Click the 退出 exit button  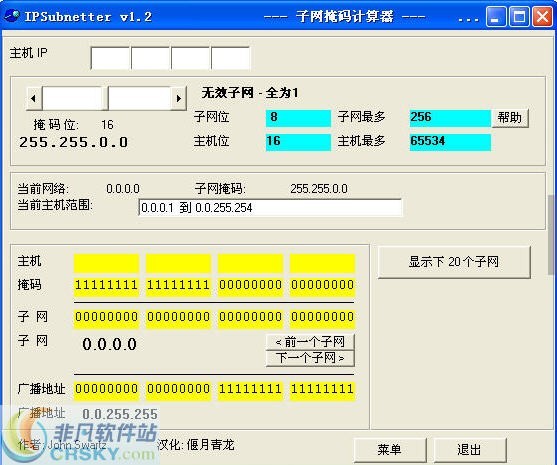coord(469,450)
